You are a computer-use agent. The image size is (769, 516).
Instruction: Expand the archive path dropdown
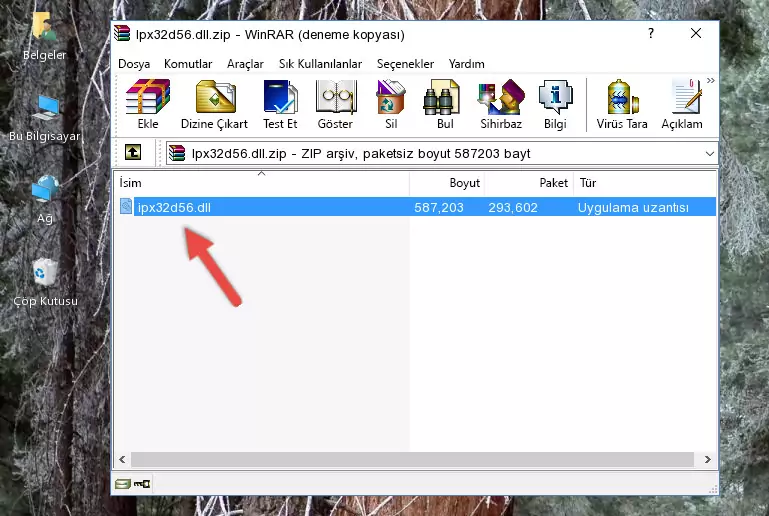pyautogui.click(x=709, y=154)
